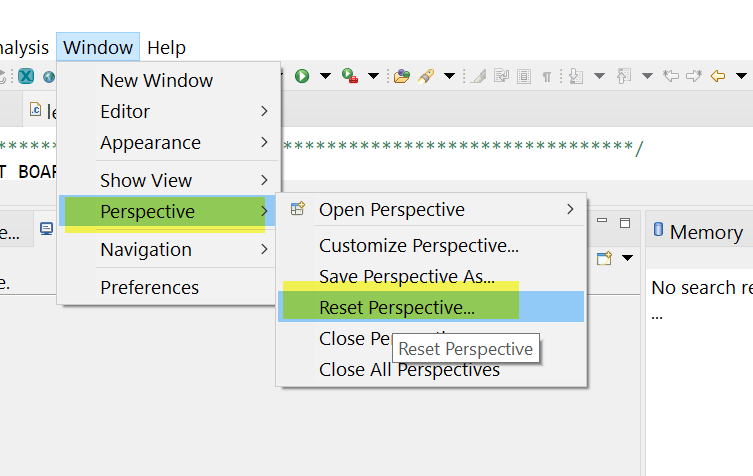Viewport: 753px width, 476px height.
Task: Click the Memory tab cylinder icon
Action: (x=658, y=229)
